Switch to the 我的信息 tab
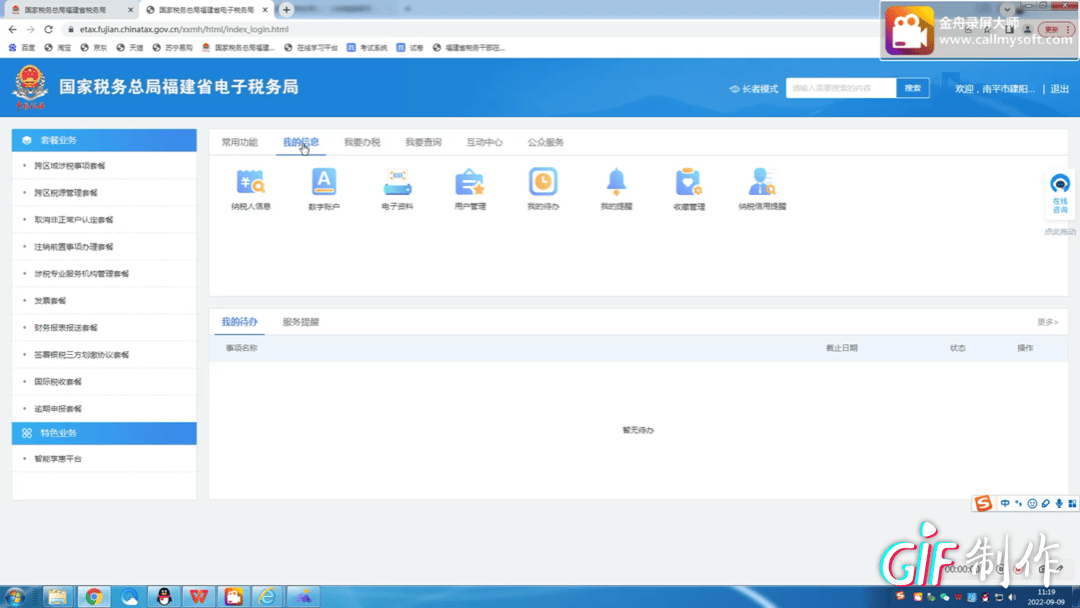Screen dimensions: 1080x608 (x=301, y=143)
